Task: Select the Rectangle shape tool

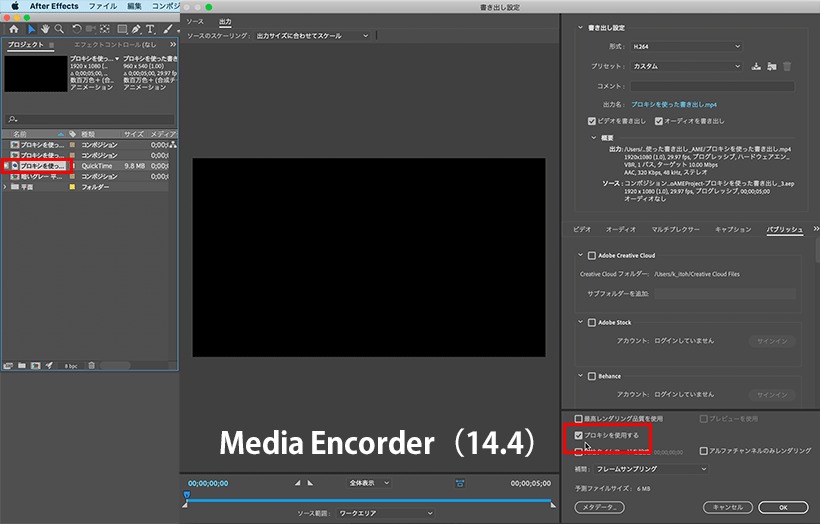Action: (x=122, y=29)
